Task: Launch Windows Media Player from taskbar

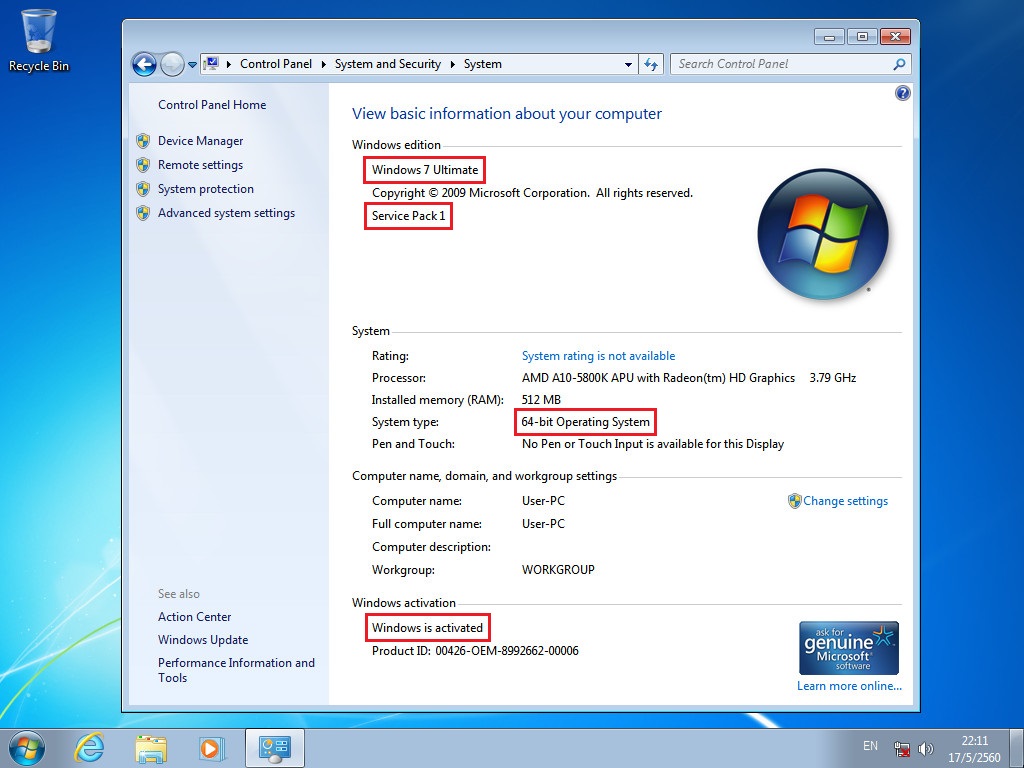Action: 212,748
